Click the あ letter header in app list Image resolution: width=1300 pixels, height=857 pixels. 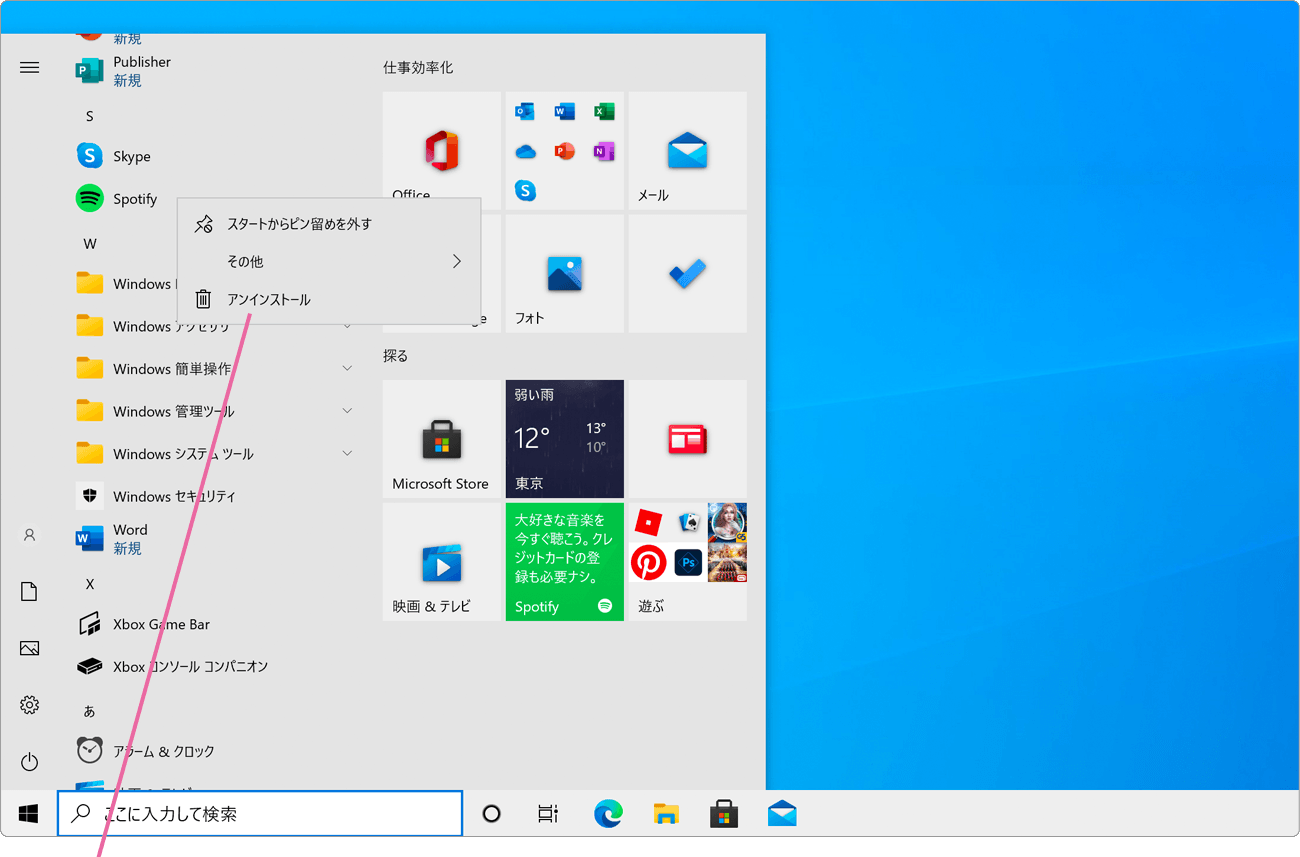89,711
